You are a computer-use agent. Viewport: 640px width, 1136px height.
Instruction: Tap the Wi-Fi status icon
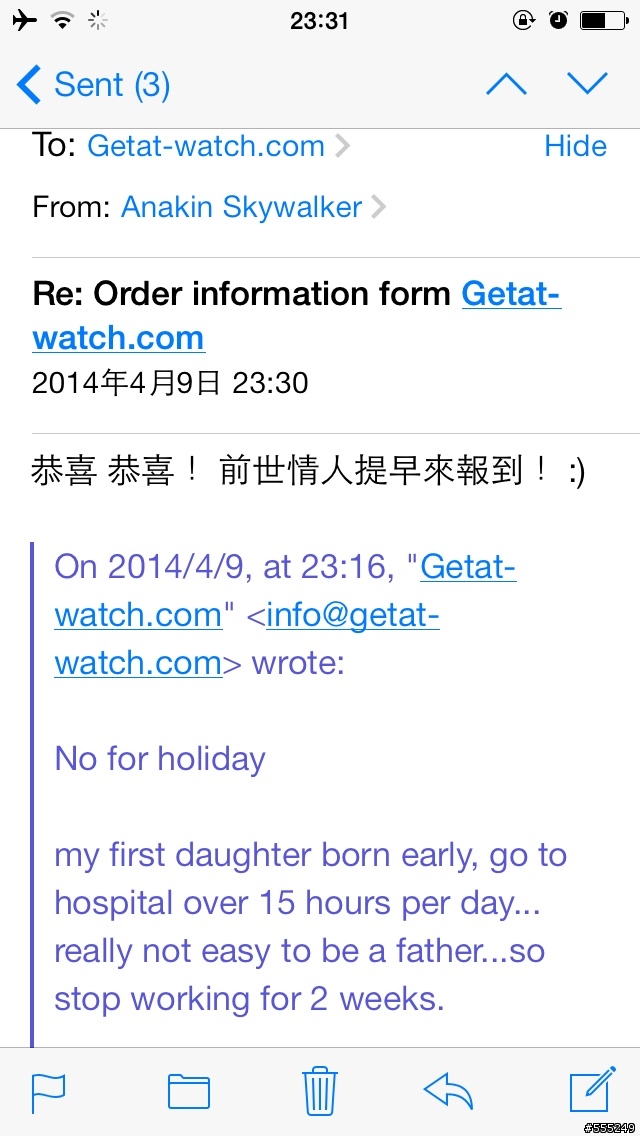click(x=64, y=20)
